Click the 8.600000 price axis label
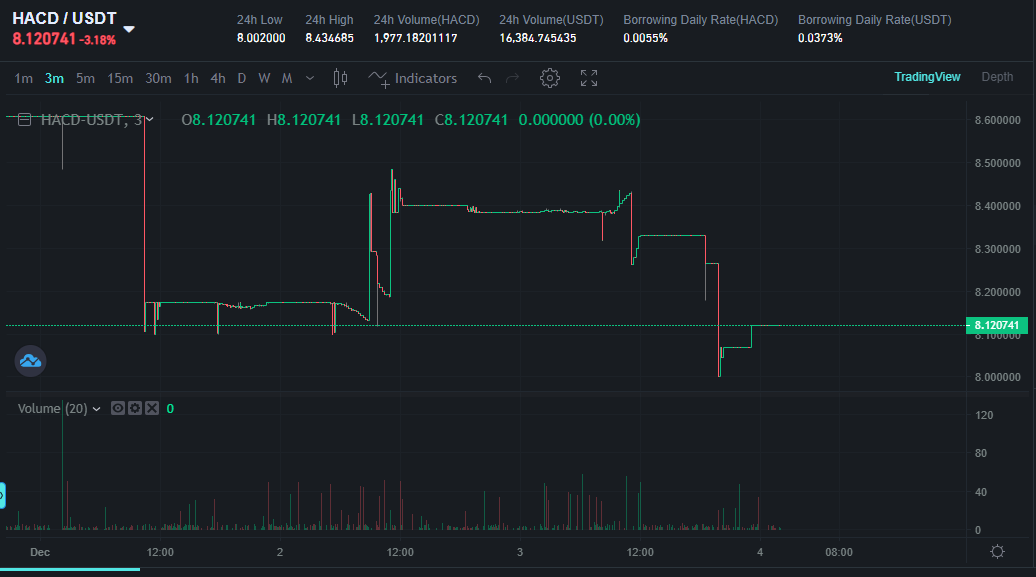The height and width of the screenshot is (577, 1036). point(997,120)
